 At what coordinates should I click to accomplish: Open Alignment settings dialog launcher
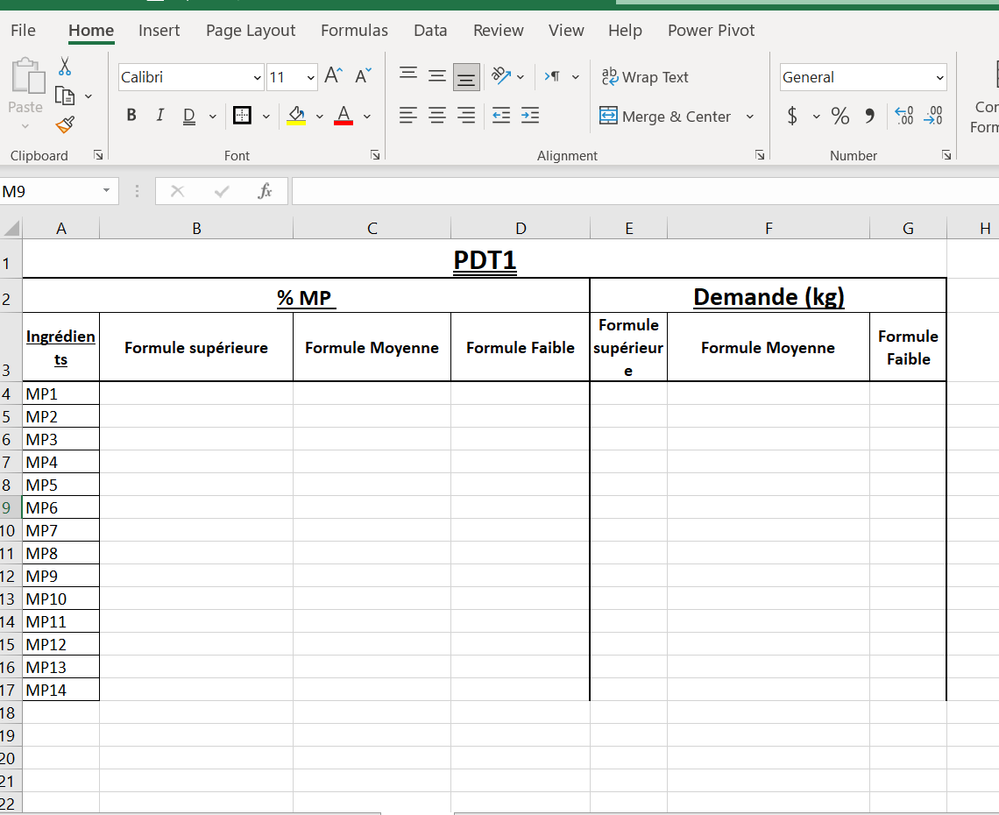pyautogui.click(x=759, y=155)
